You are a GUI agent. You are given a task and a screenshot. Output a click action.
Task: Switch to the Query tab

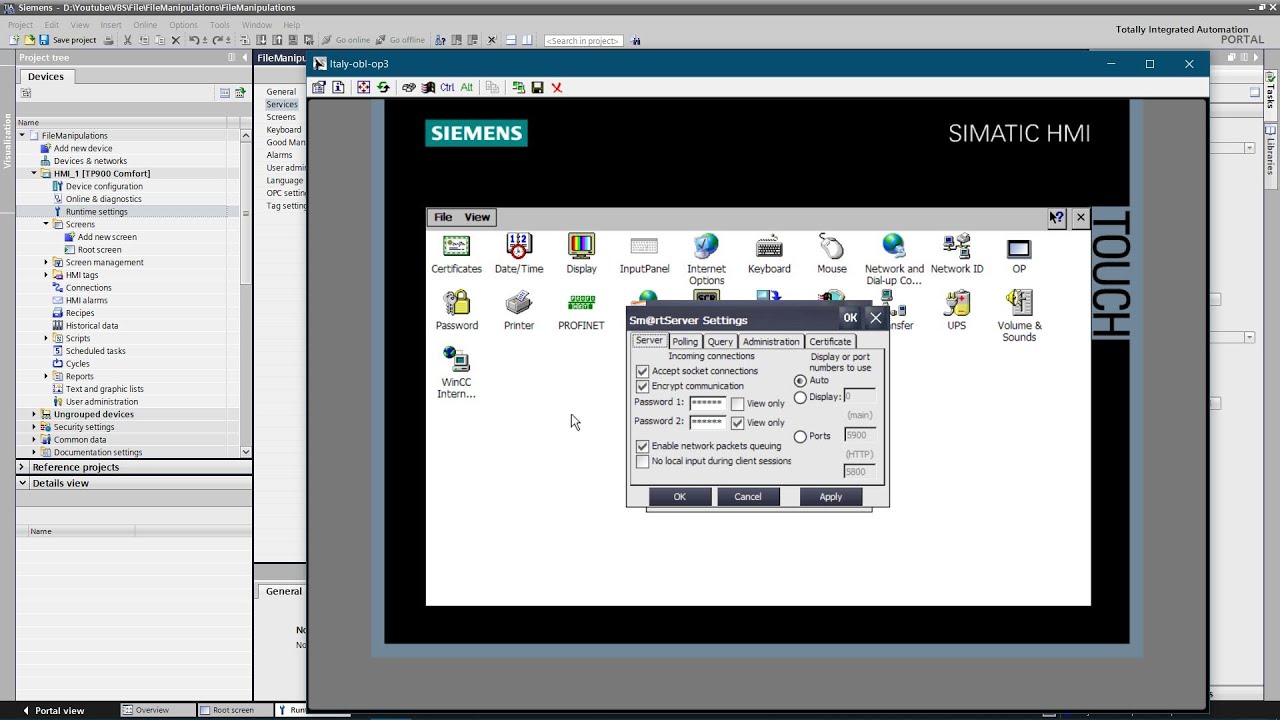720,342
